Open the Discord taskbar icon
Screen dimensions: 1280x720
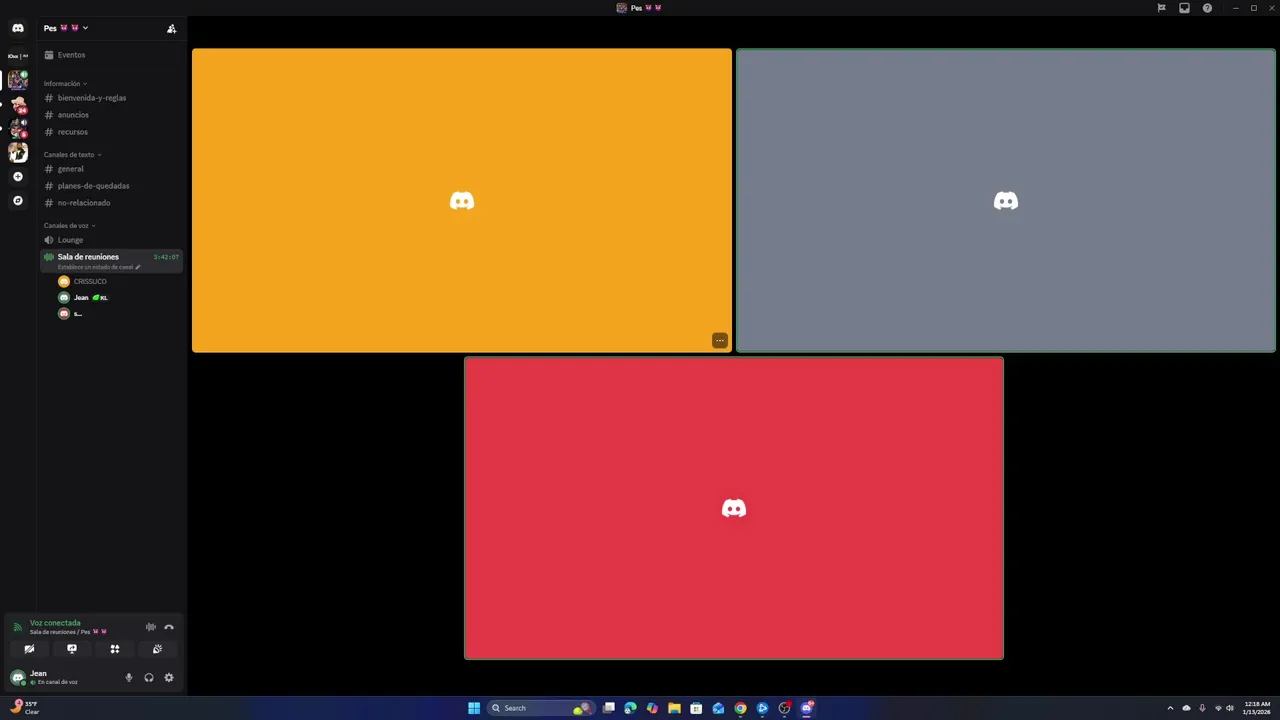806,708
